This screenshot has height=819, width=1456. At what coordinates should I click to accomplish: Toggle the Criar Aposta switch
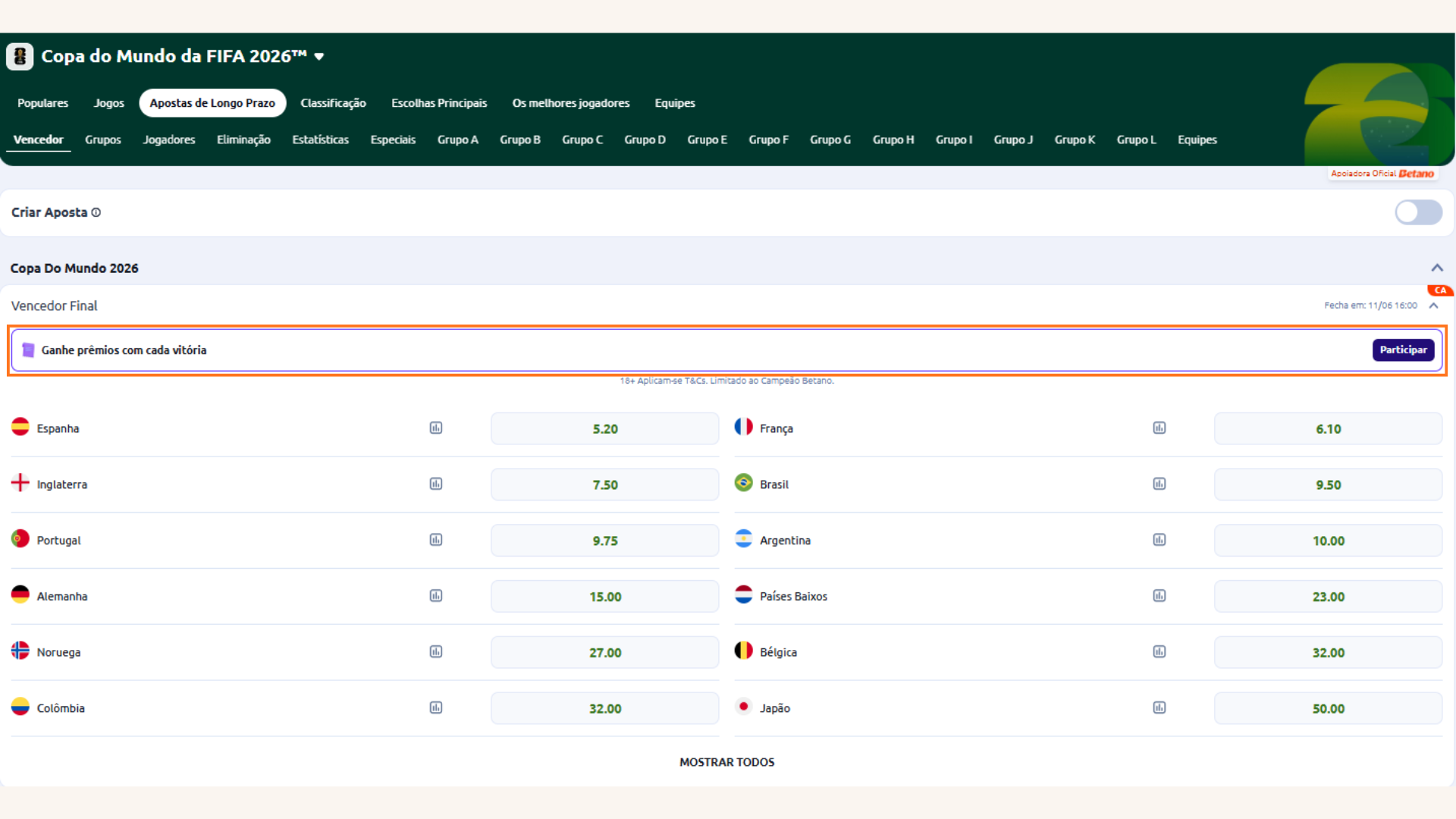click(x=1418, y=212)
